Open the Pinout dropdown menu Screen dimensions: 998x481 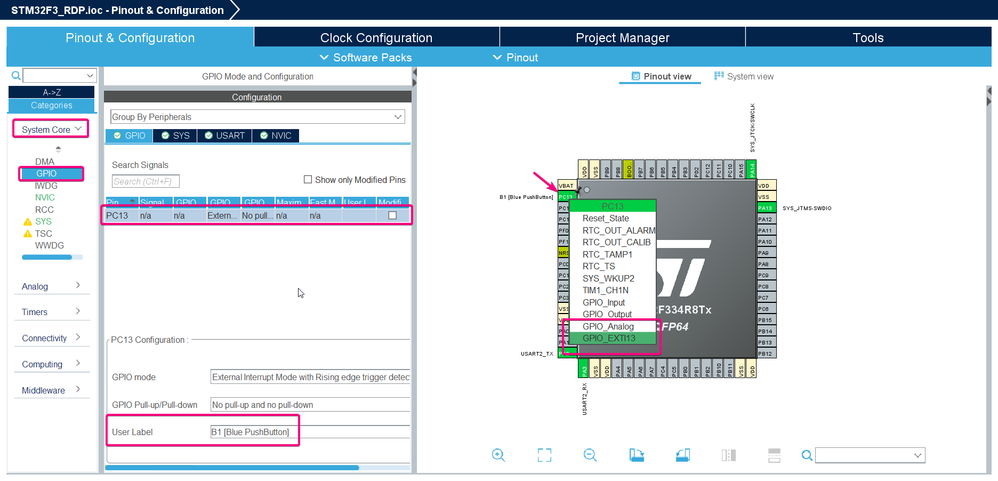click(x=516, y=57)
